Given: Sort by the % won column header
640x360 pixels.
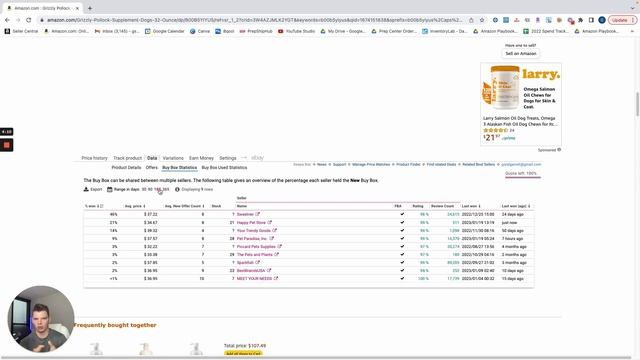Looking at the screenshot, I should coord(94,206).
